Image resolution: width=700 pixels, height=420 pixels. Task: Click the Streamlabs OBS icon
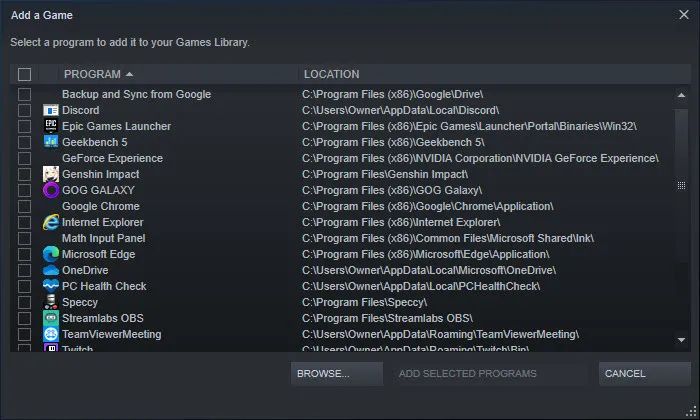(51, 318)
